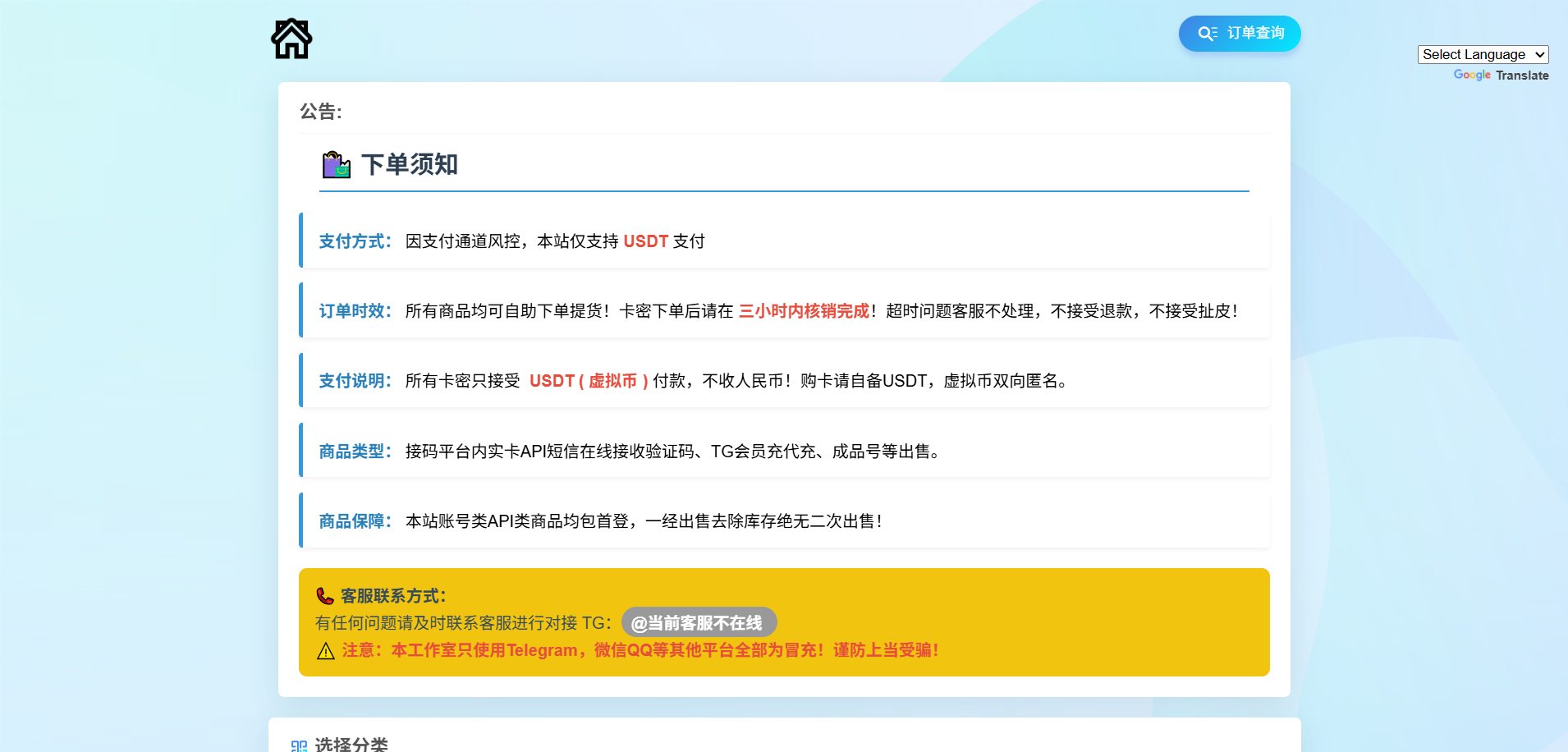Screen dimensions: 1568x752
Task: Open the 订单查询 order lookup
Action: tap(1240, 34)
